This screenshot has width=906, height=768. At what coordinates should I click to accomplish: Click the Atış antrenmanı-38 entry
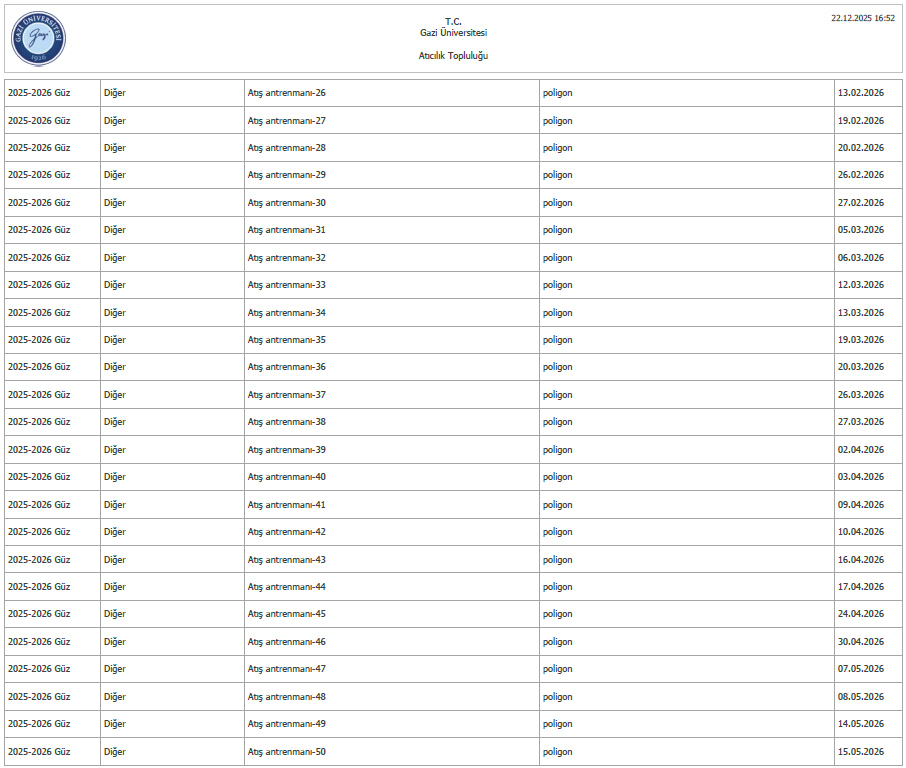pos(287,422)
